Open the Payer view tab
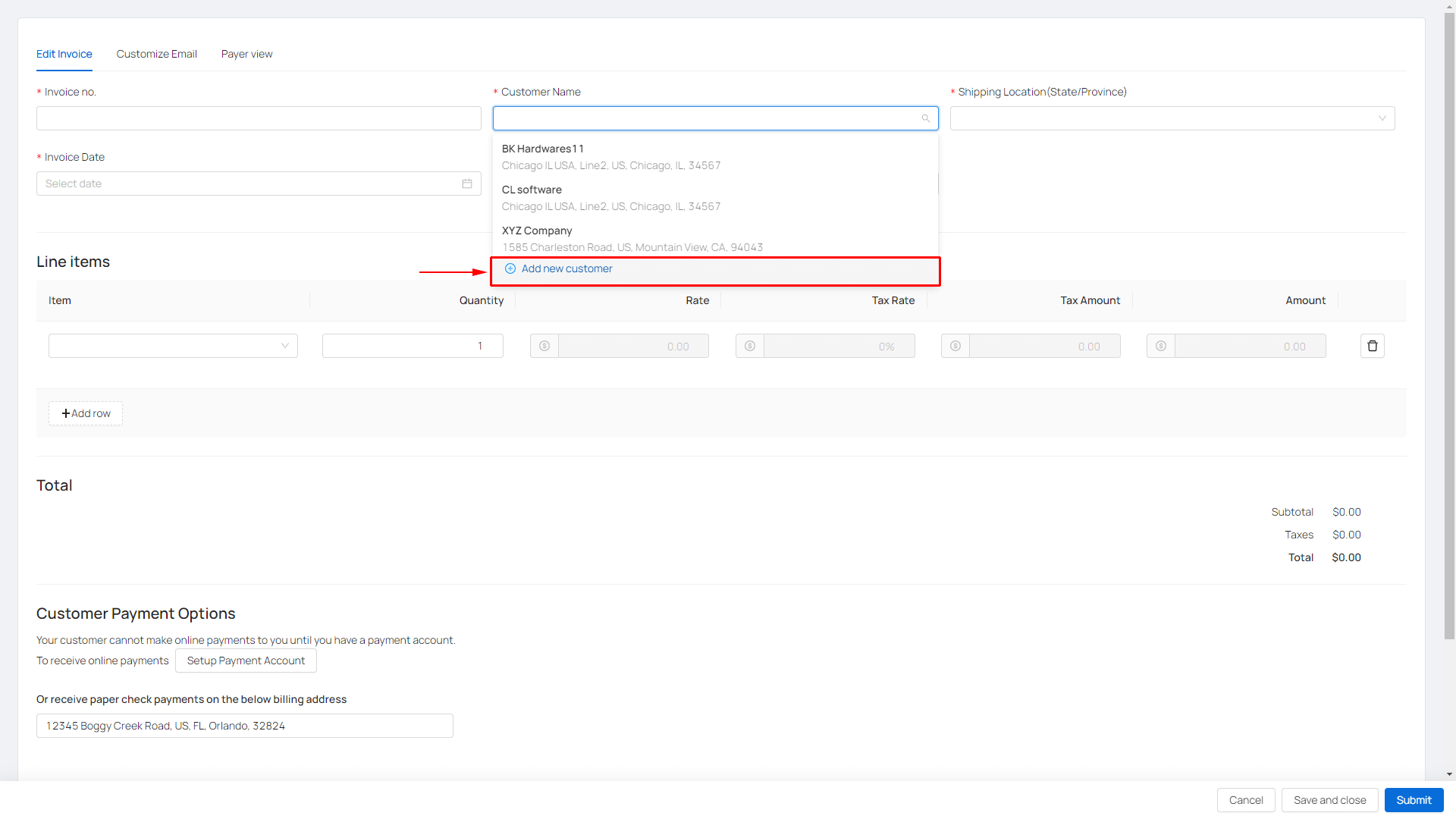This screenshot has width=1456, height=819. pos(246,54)
